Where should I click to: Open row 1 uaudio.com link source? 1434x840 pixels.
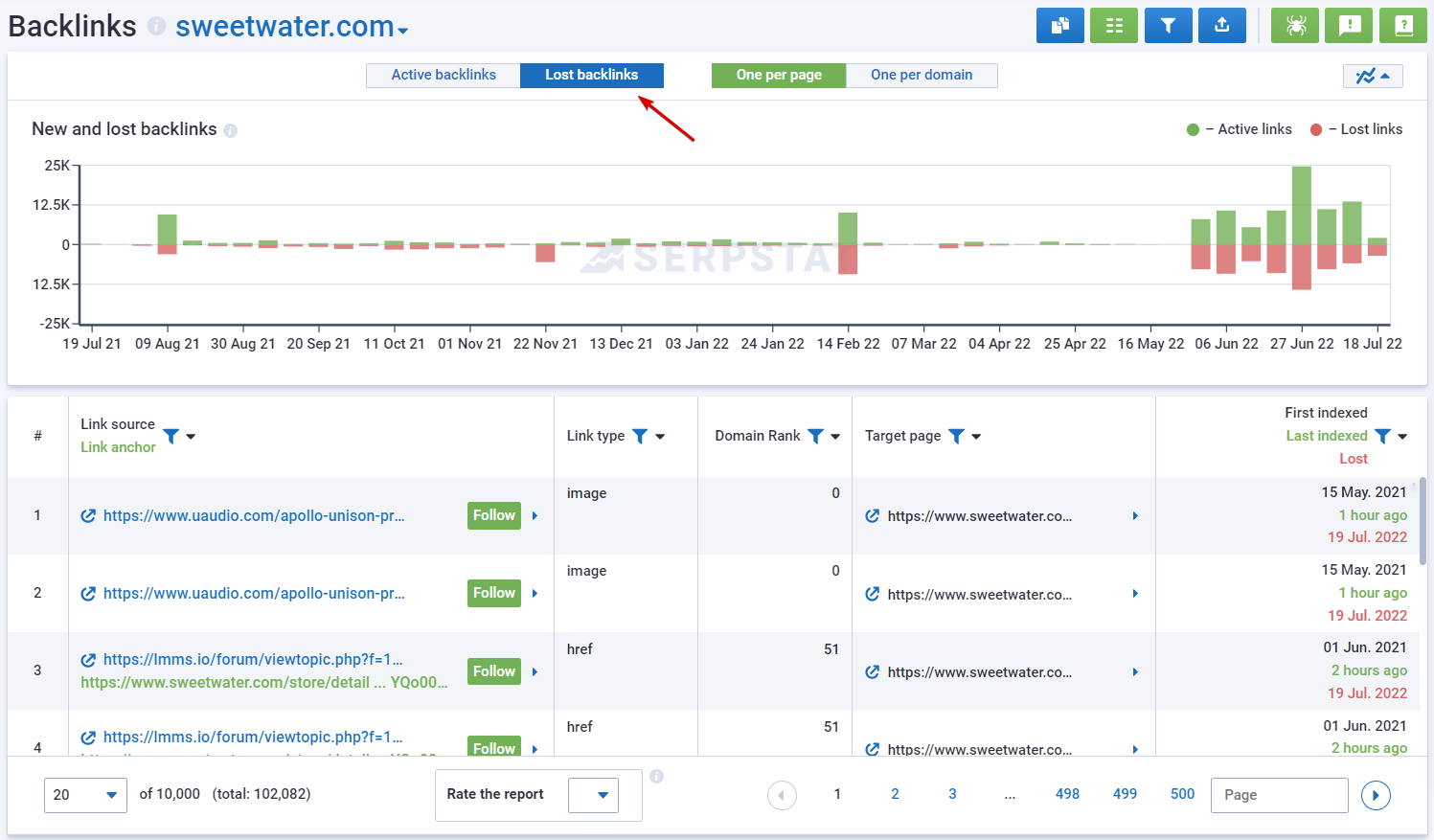pos(254,515)
